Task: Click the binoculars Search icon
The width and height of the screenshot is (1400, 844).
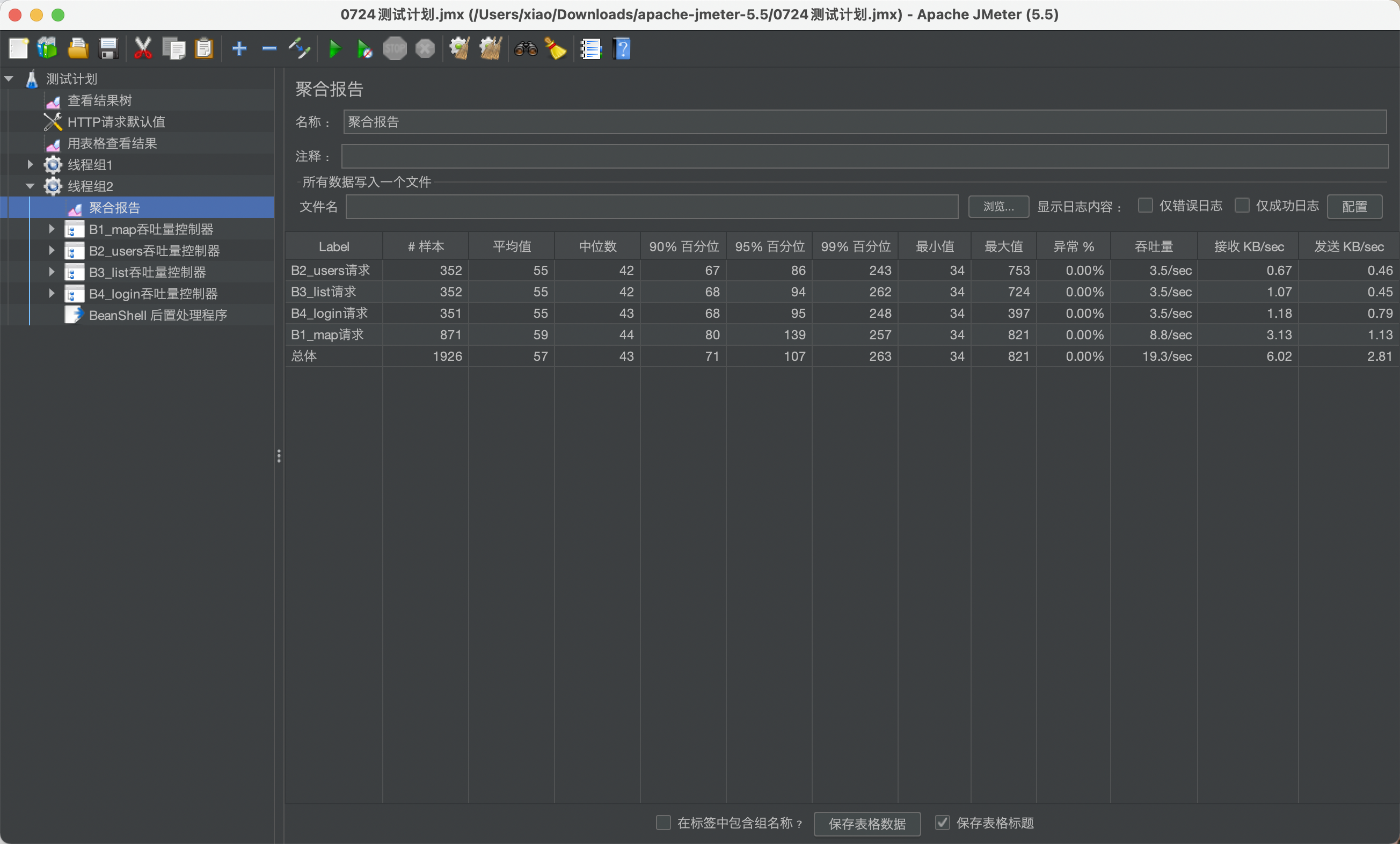Action: [526, 49]
